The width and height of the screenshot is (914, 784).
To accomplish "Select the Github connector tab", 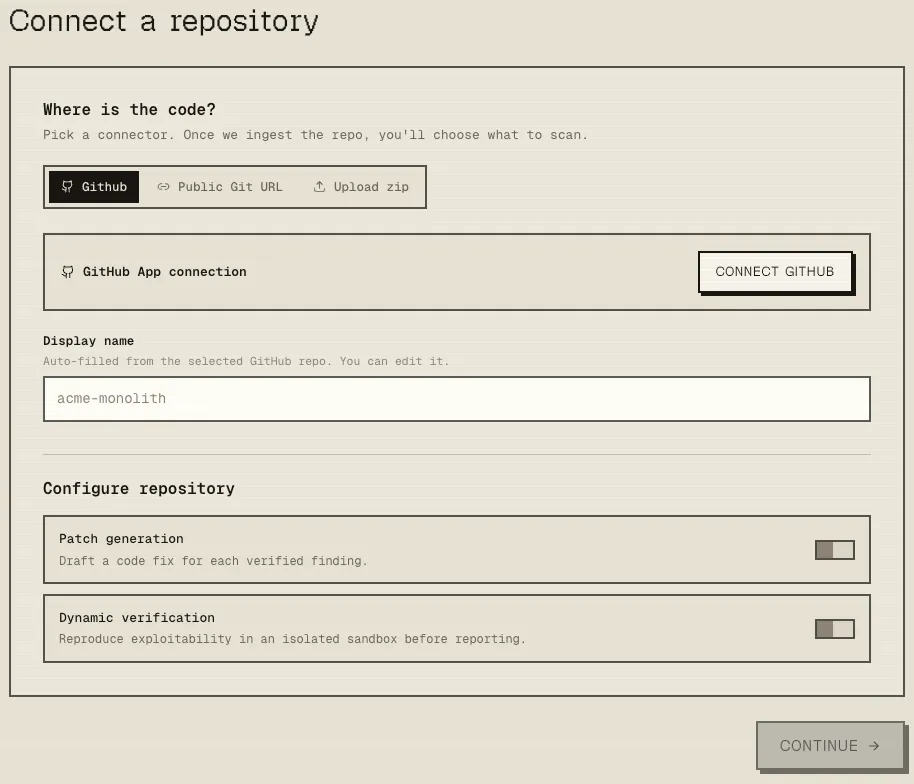I will coord(94,187).
